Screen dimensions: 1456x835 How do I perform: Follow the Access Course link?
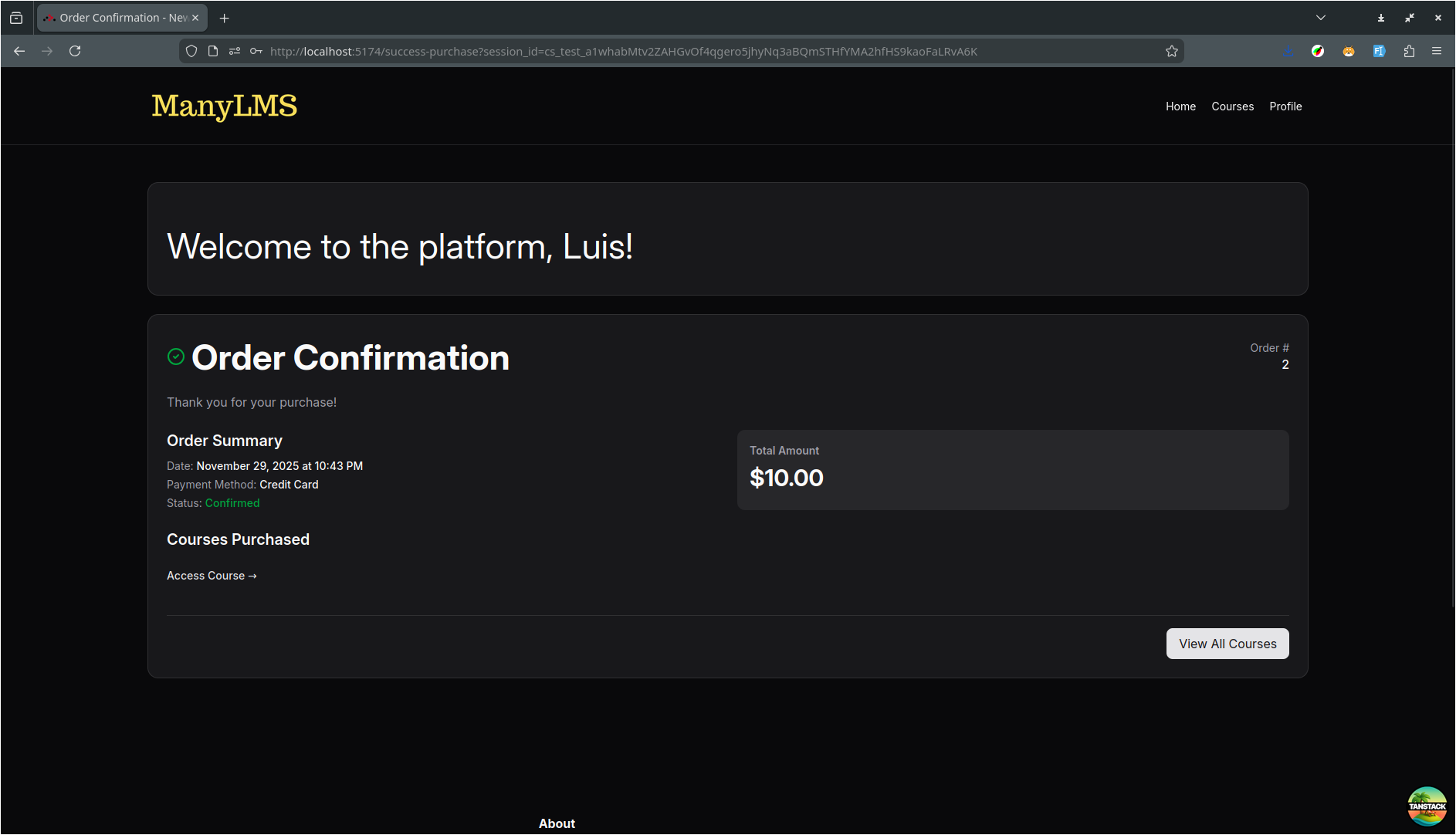point(211,576)
